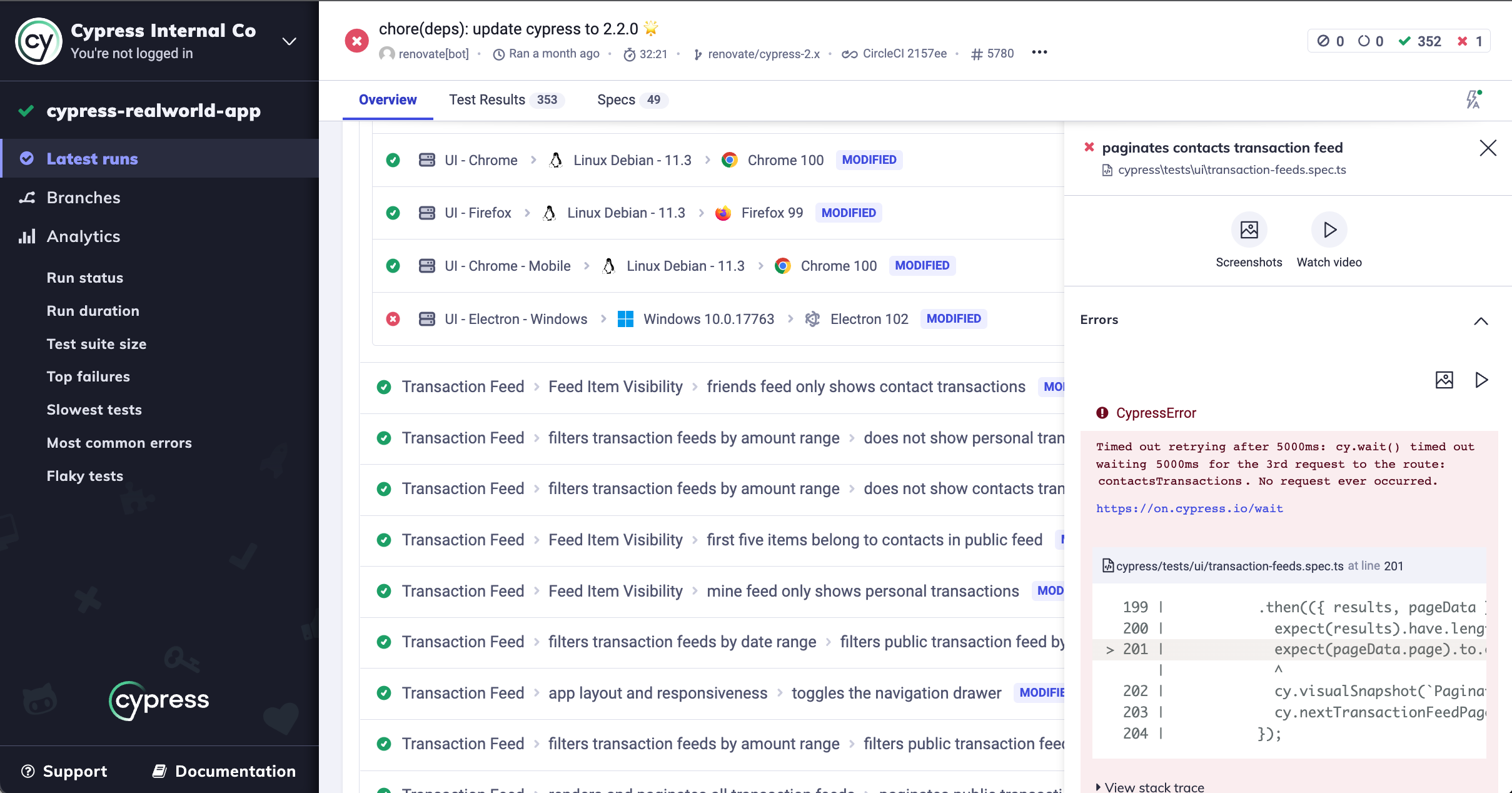
Task: Open the Screenshots viewer icon
Action: [1249, 230]
